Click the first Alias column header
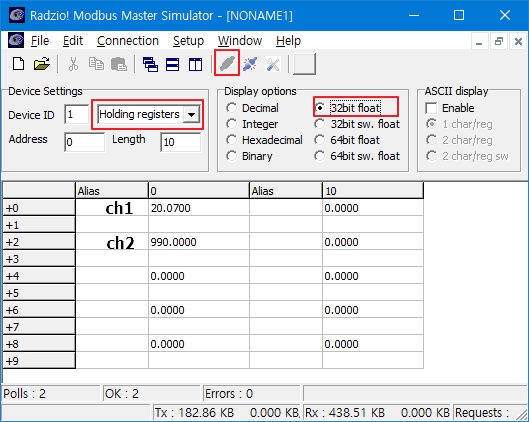529x422 pixels. (112, 191)
